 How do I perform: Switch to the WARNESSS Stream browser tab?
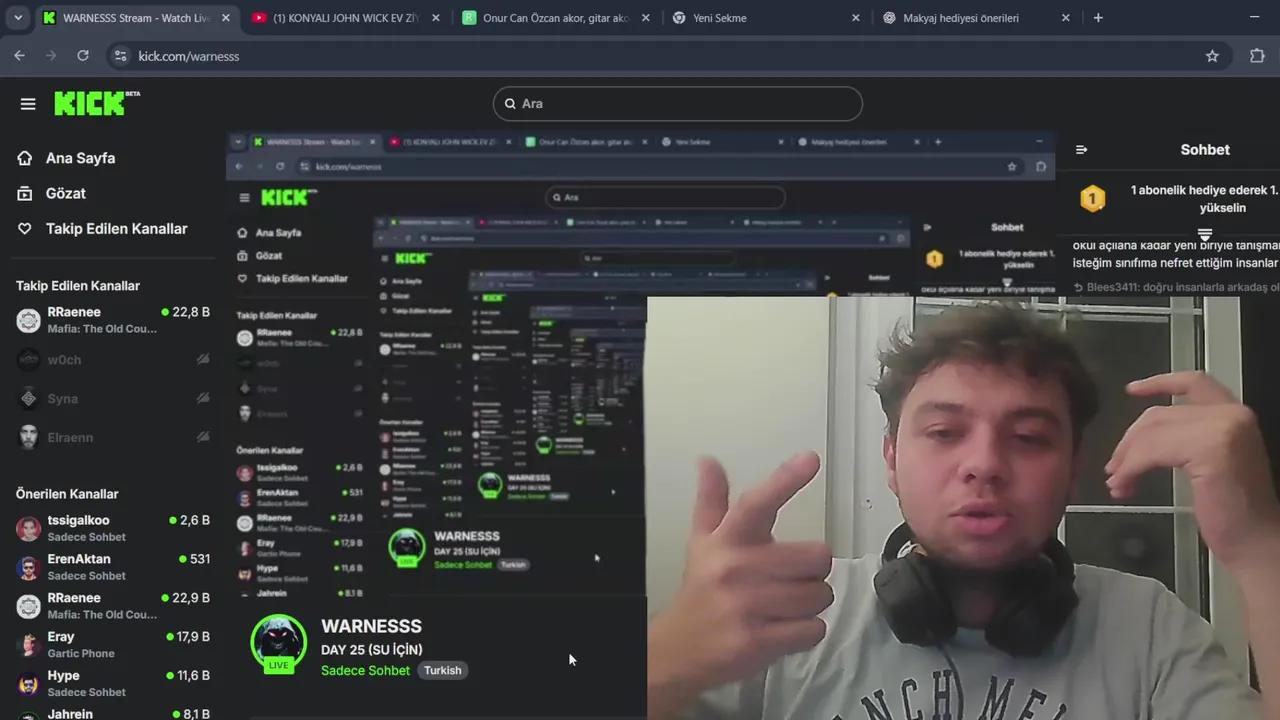click(136, 18)
